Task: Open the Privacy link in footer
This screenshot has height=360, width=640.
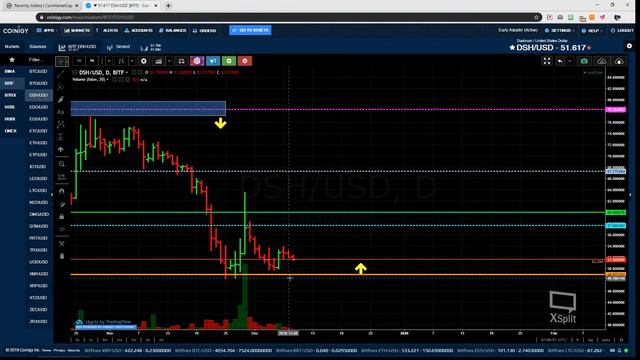Action: [x=60, y=350]
